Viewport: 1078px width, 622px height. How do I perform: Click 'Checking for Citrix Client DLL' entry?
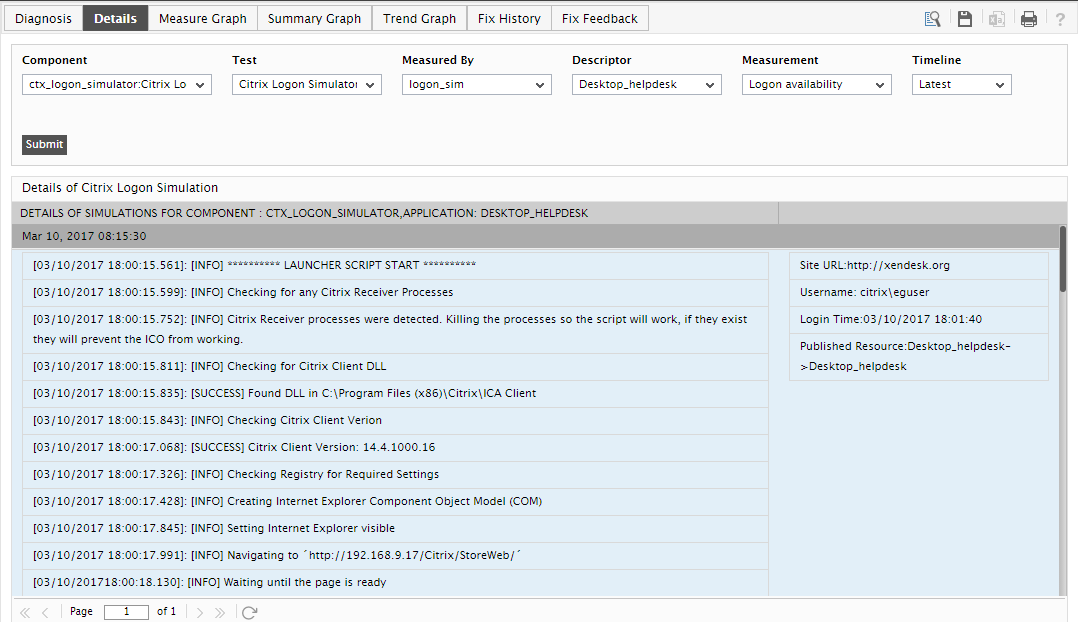coord(395,366)
